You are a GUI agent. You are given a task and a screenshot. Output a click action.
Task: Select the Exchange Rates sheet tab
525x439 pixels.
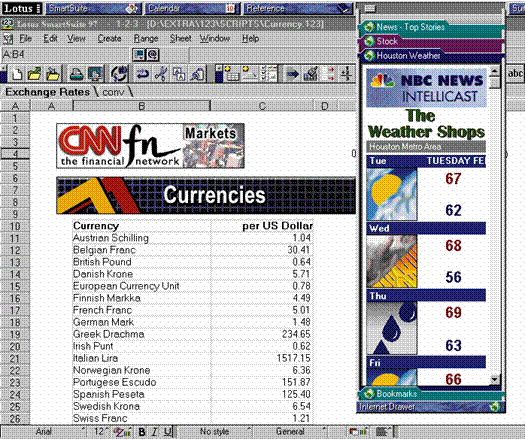click(48, 92)
